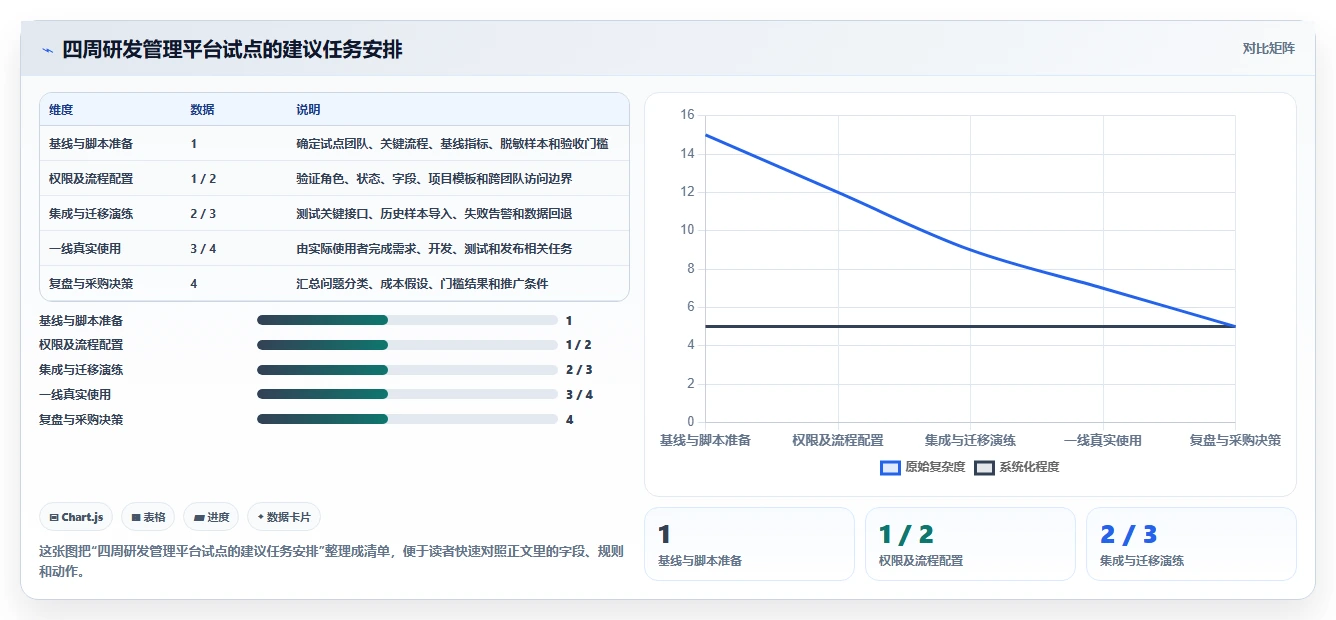
Task: Click the 一线真实使用 progress bar
Action: click(x=407, y=395)
